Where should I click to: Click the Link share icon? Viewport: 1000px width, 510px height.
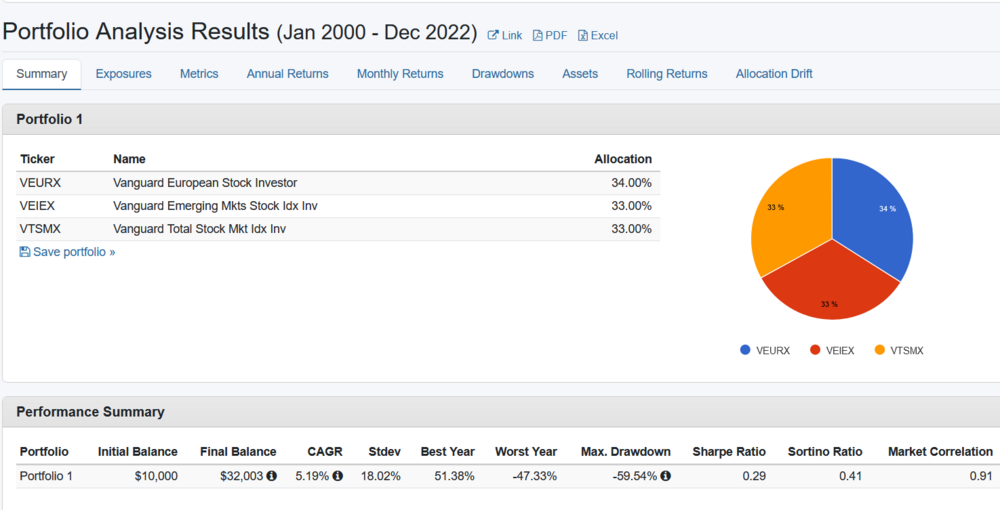(493, 36)
